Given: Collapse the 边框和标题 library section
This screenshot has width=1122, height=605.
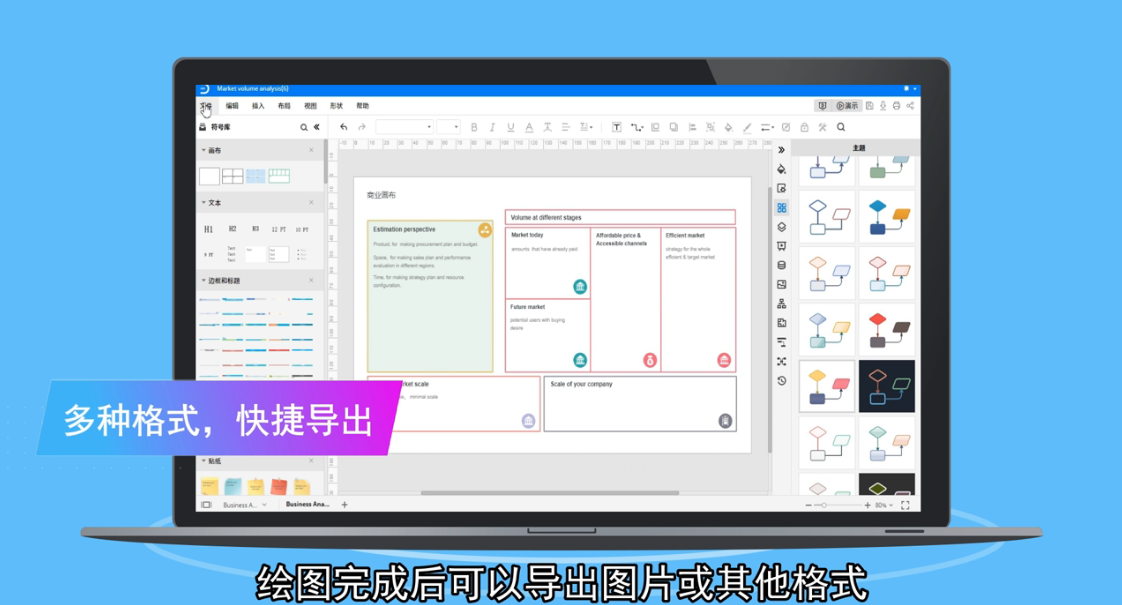Looking at the screenshot, I should 204,281.
